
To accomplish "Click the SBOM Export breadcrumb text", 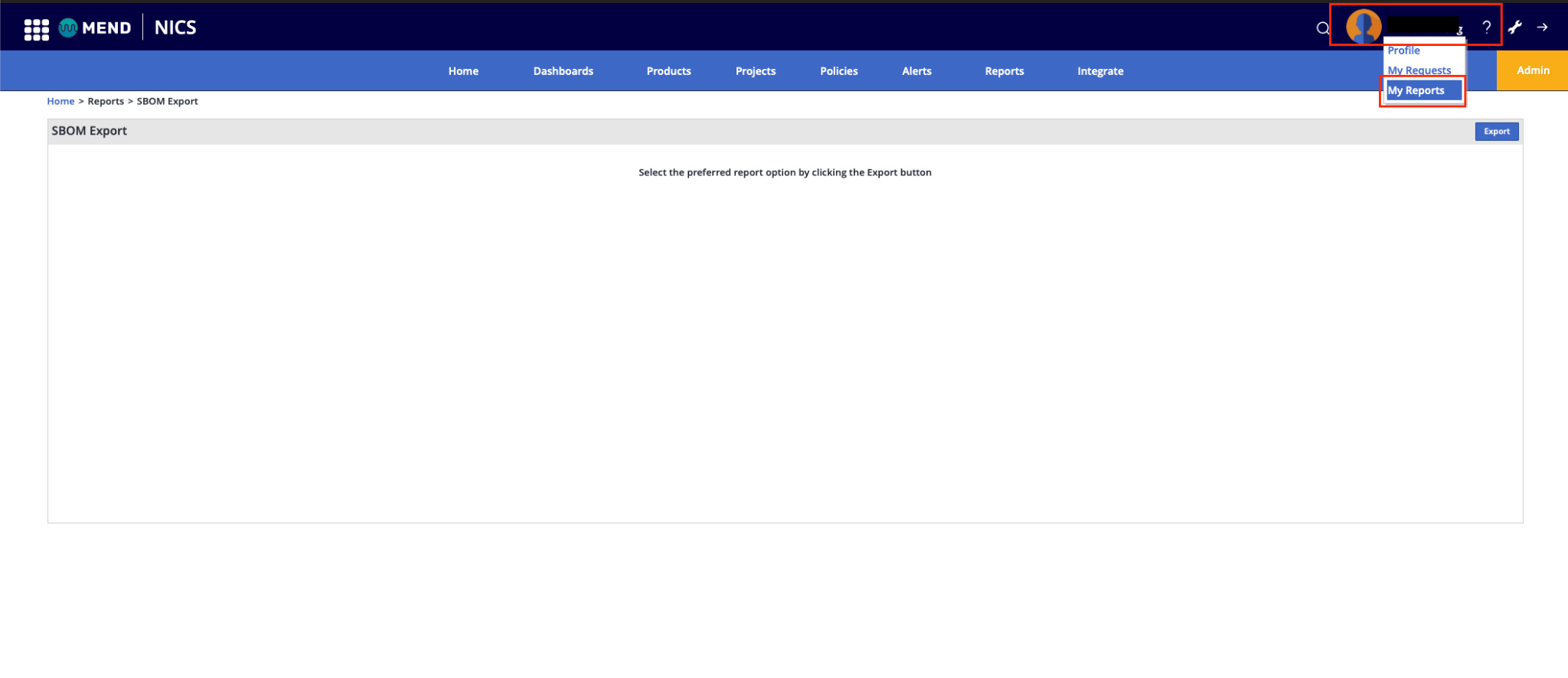I will coord(167,101).
